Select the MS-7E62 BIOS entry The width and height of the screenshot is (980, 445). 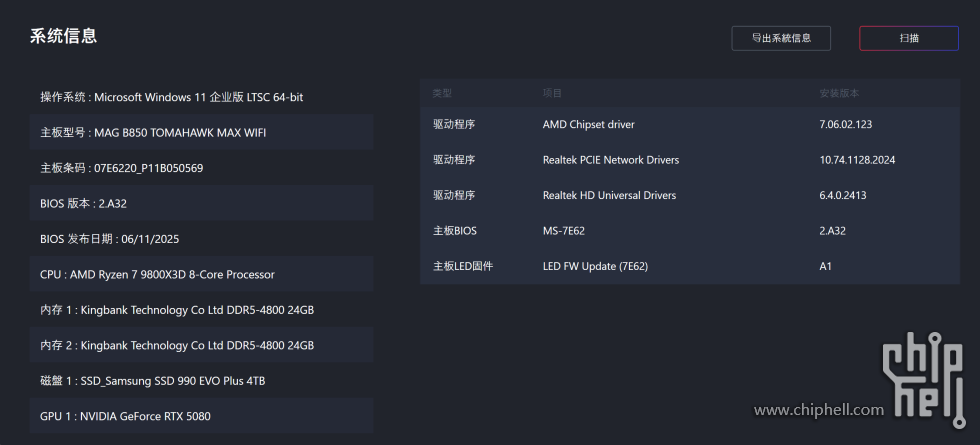click(564, 231)
